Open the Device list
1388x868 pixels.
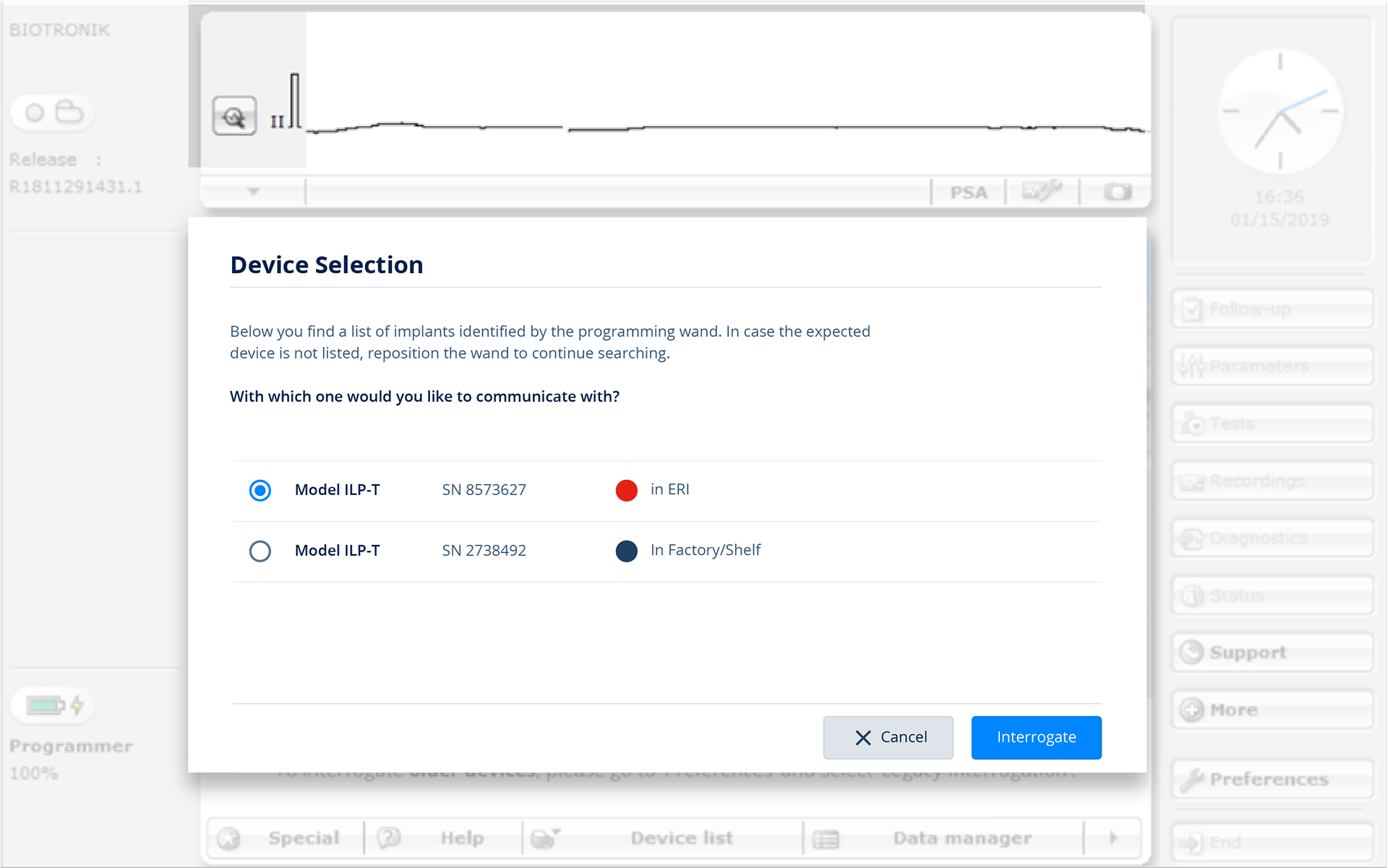[662, 838]
